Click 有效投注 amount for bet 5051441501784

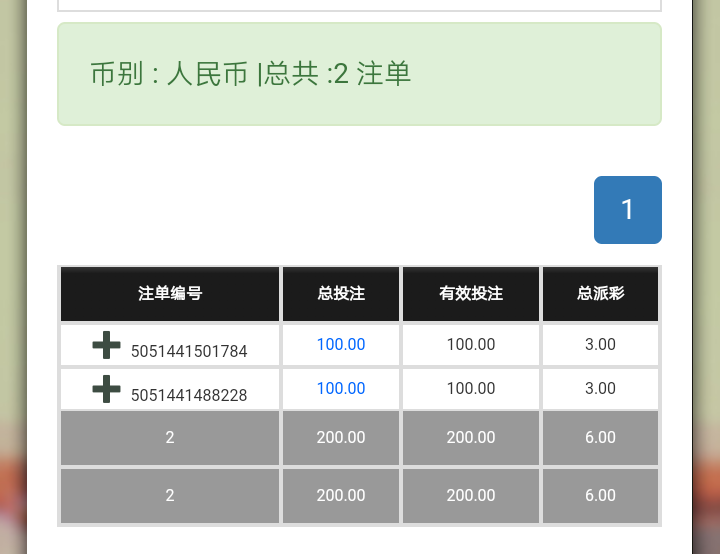click(471, 345)
